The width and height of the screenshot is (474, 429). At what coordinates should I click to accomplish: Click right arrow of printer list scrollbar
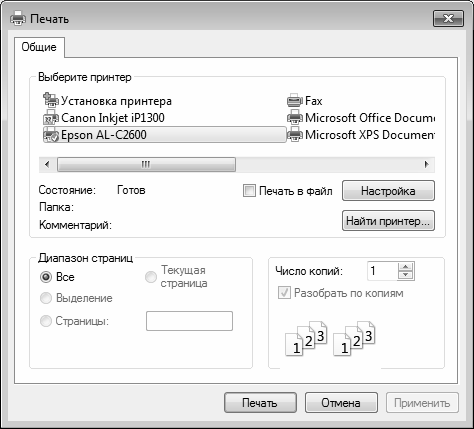coord(426,164)
